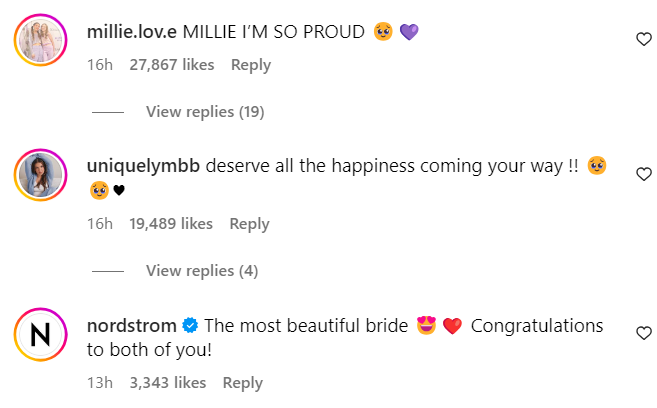This screenshot has width=657, height=408.
Task: View the 27,867 likes list
Action: click(x=172, y=64)
